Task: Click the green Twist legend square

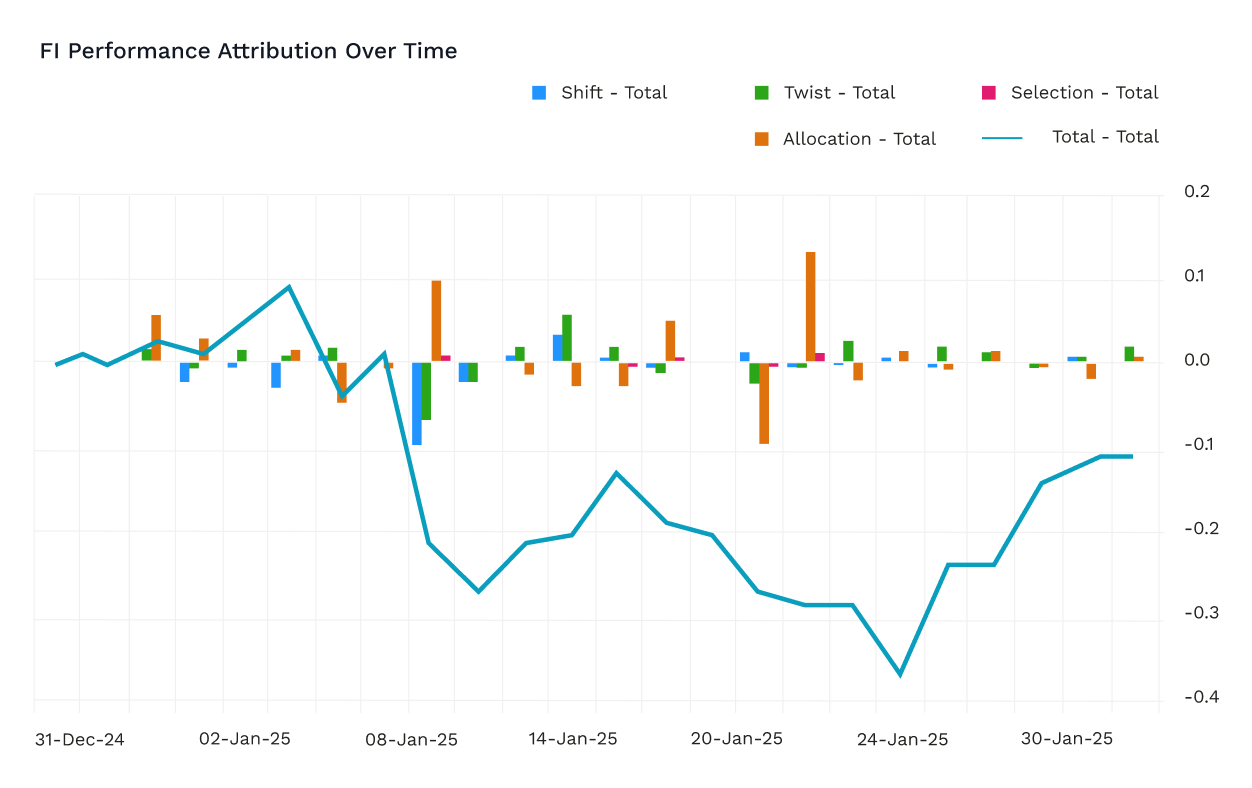Action: click(762, 93)
